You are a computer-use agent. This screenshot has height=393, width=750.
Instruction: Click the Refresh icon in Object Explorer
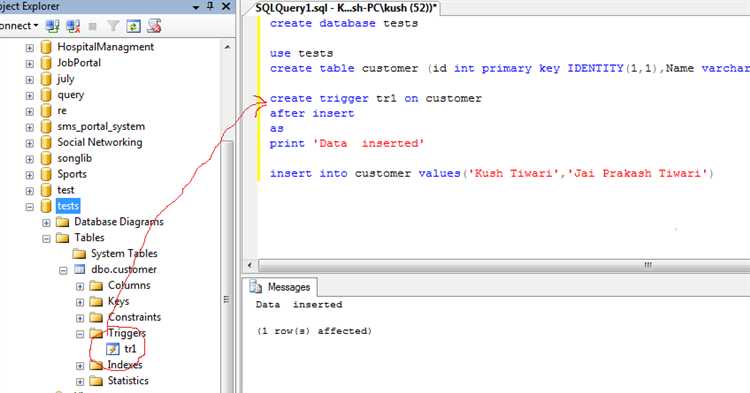[133, 26]
